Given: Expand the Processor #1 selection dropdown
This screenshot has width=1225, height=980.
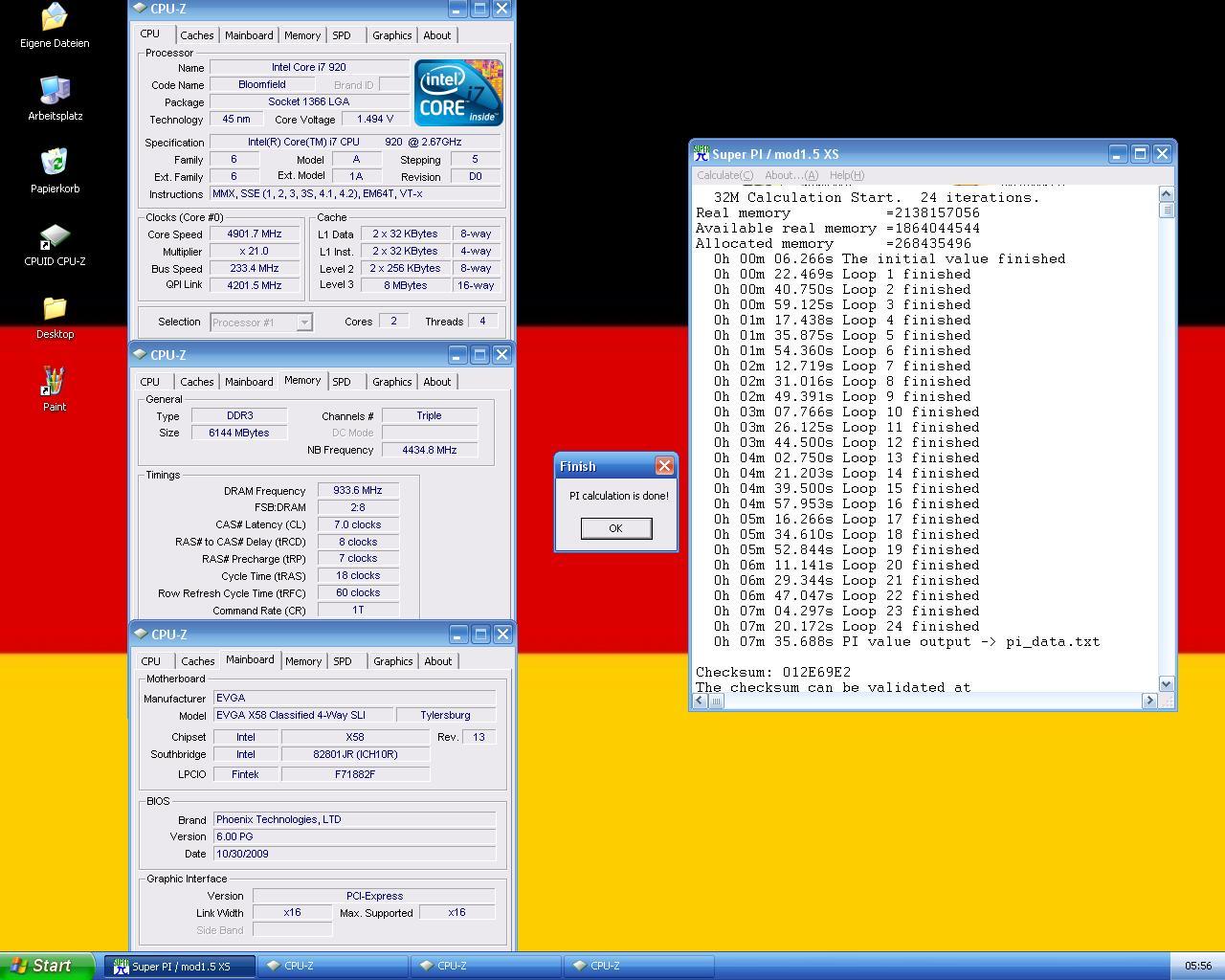Looking at the screenshot, I should (304, 323).
